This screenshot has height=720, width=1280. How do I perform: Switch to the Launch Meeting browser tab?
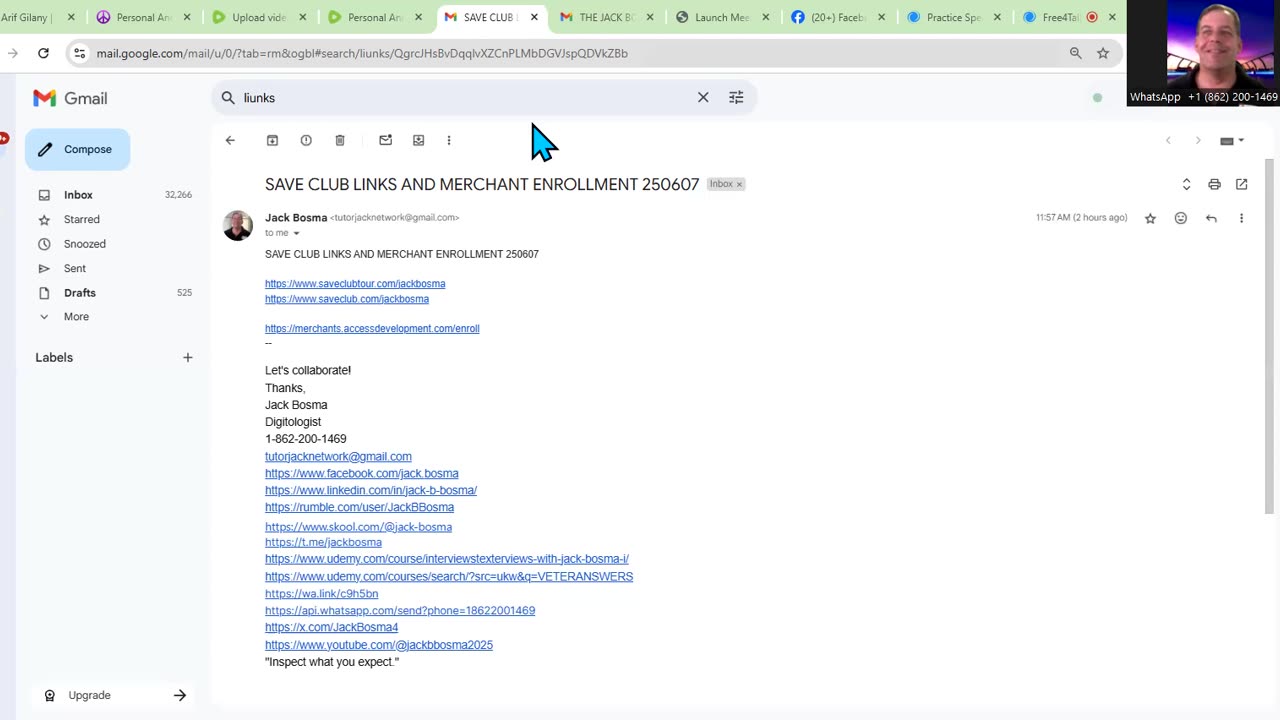point(722,17)
